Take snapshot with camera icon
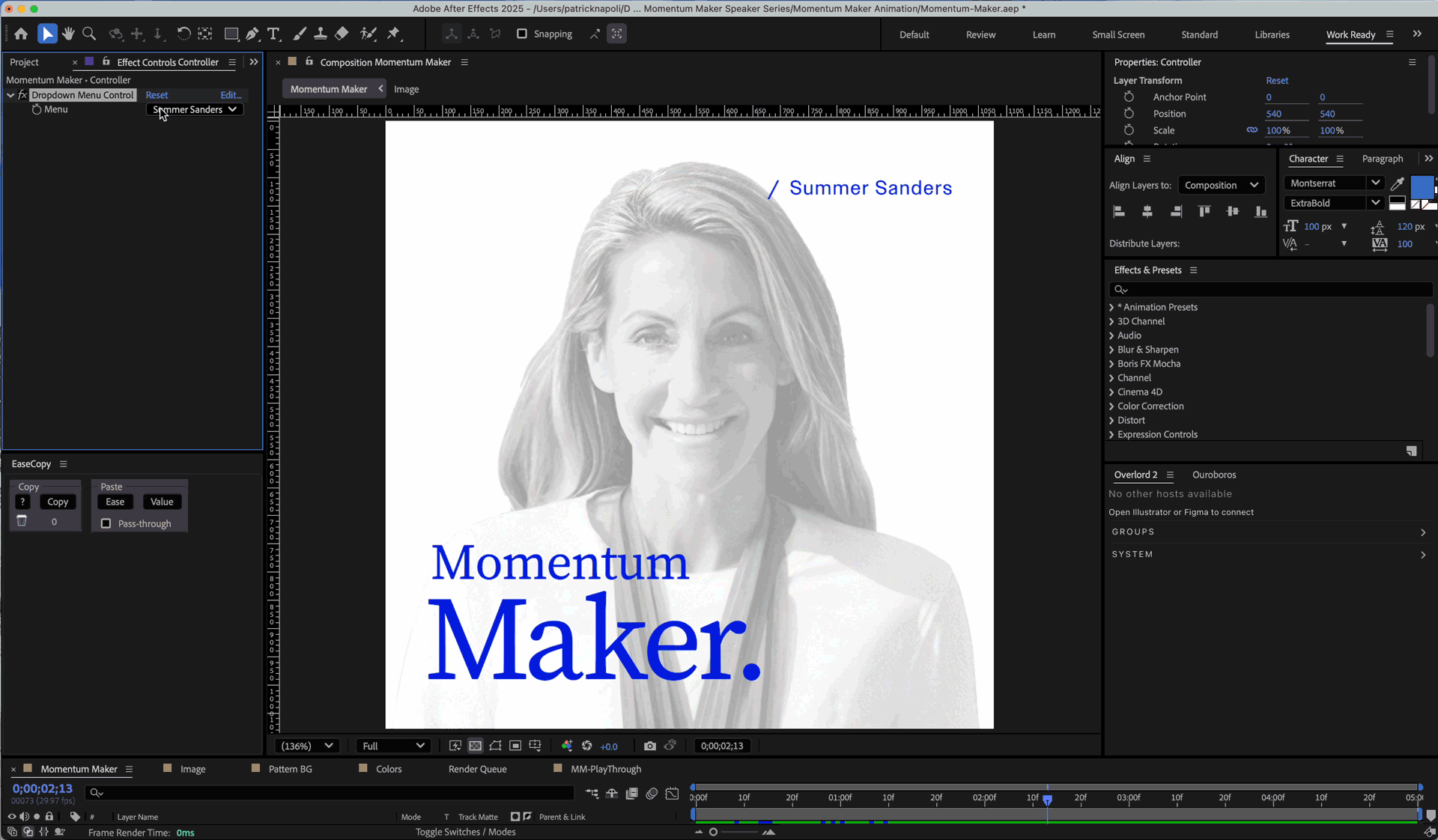 click(x=649, y=746)
